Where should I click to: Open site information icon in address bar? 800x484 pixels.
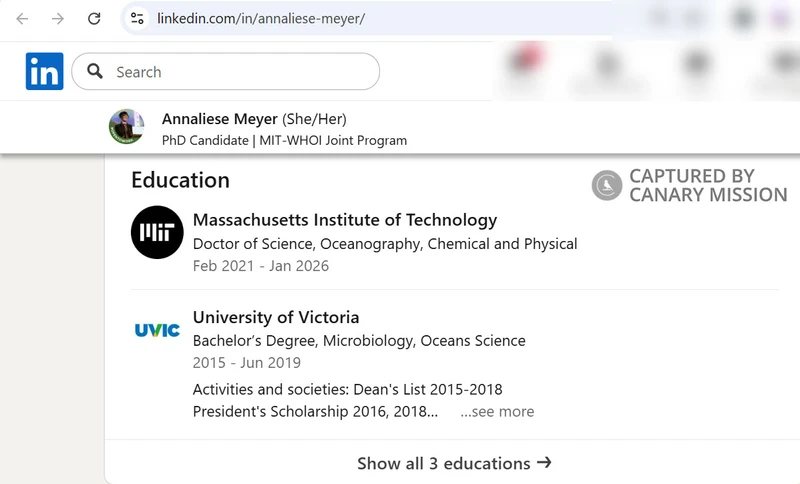[x=137, y=19]
